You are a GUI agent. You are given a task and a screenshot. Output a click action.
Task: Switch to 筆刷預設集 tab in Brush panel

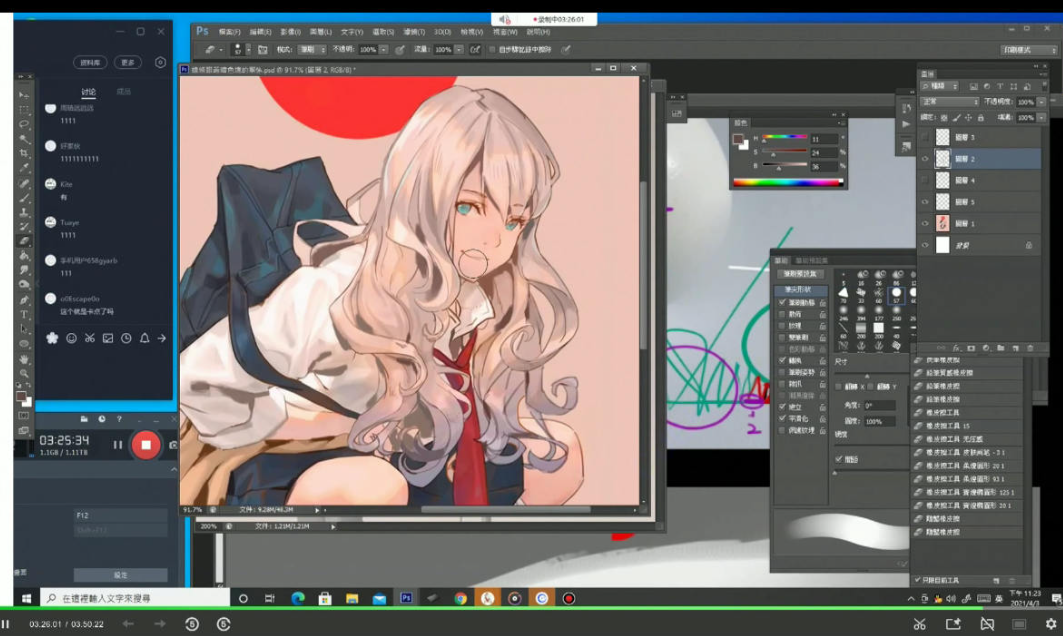[811, 260]
